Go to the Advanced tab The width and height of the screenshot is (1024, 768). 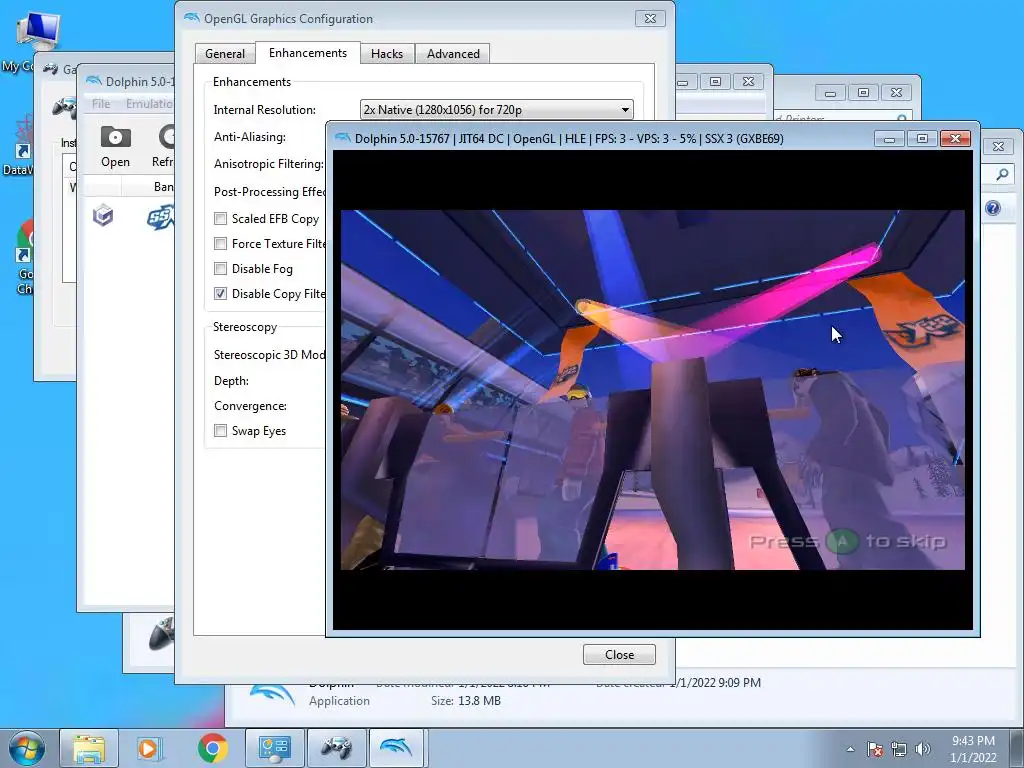coord(453,54)
